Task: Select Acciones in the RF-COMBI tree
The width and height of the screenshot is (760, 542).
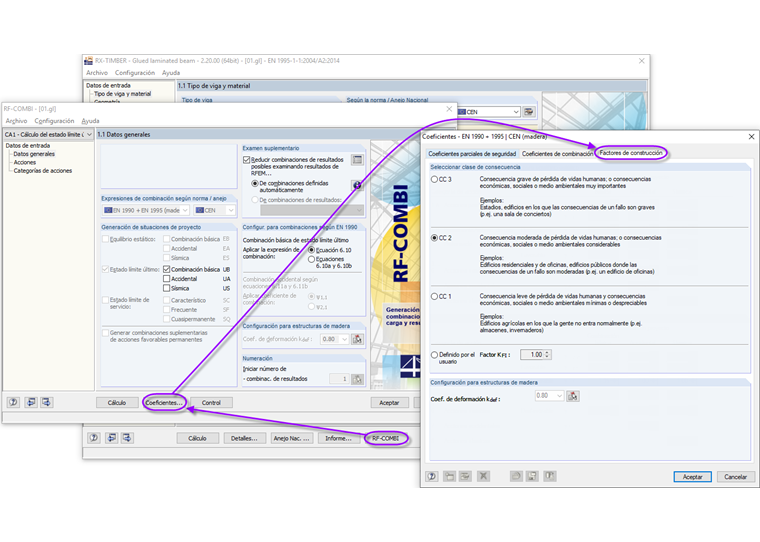Action: tap(25, 162)
